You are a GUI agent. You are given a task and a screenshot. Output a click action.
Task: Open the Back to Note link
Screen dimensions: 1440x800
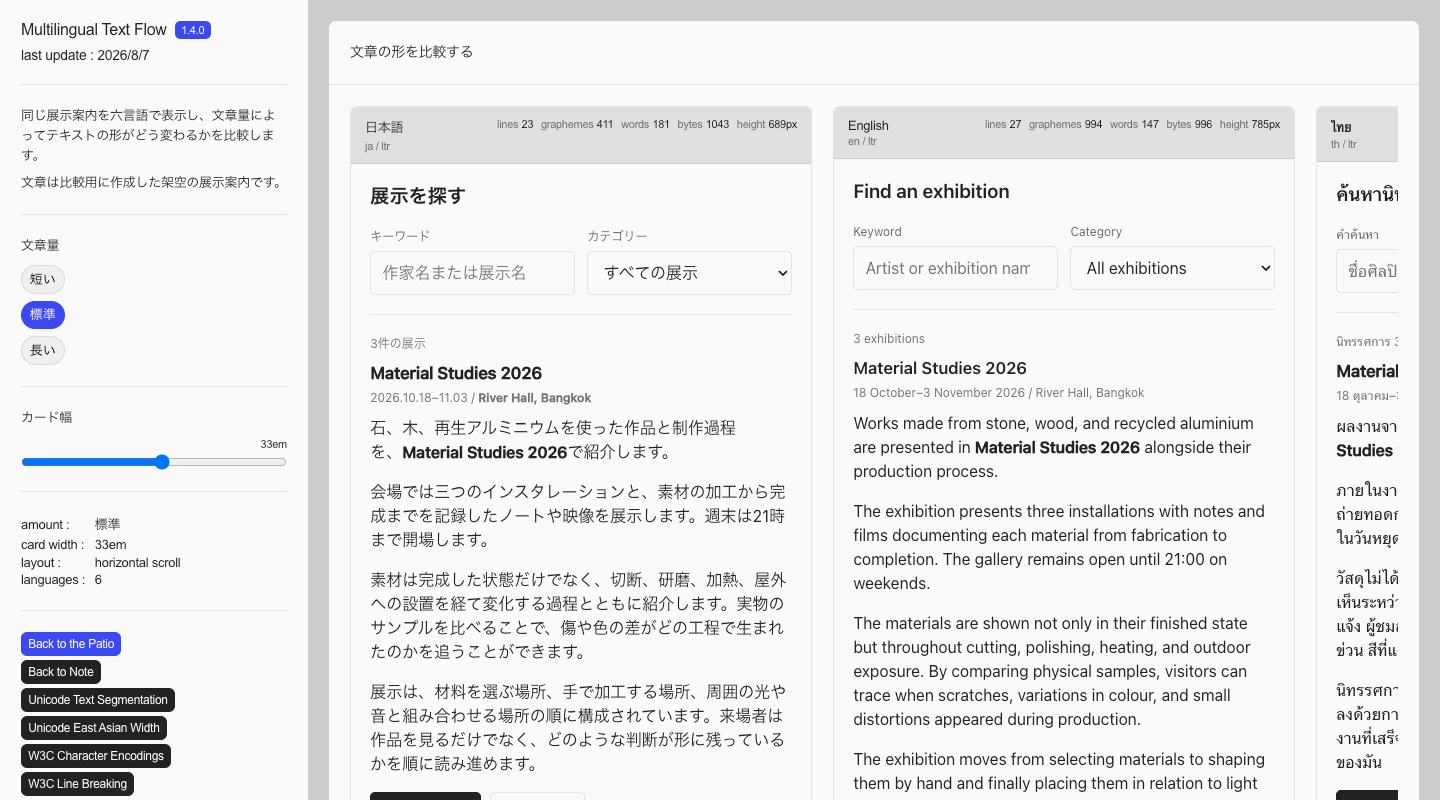(61, 672)
